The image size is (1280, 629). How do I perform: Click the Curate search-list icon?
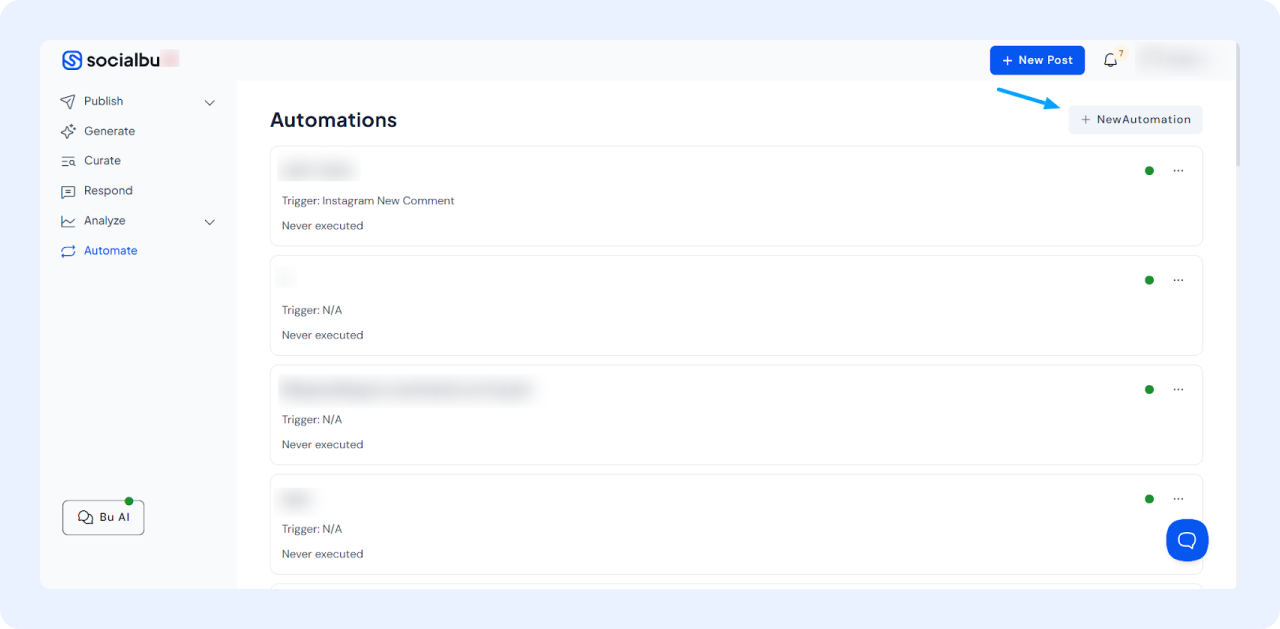click(x=68, y=161)
